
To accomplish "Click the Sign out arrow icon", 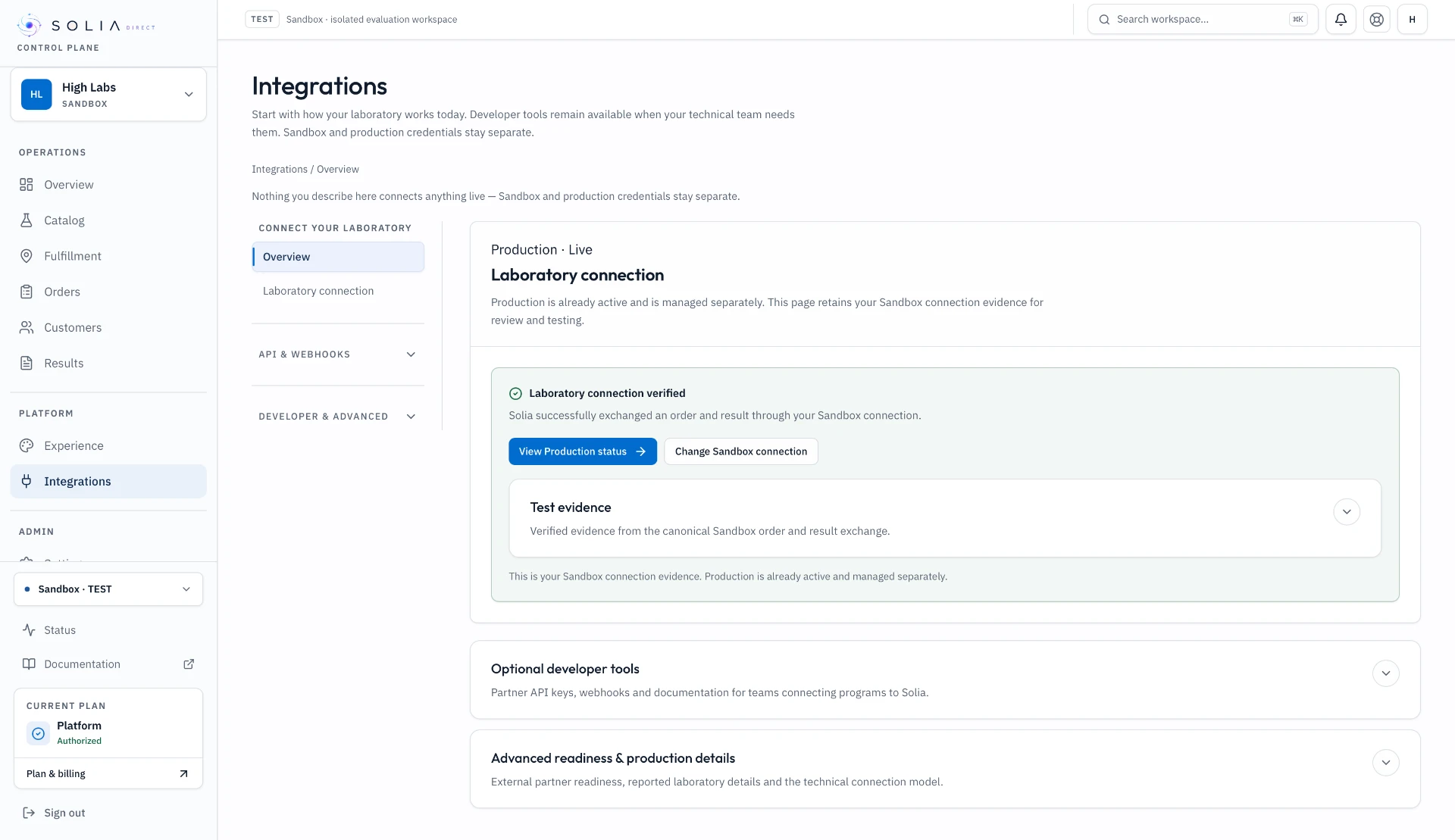I will click(29, 813).
